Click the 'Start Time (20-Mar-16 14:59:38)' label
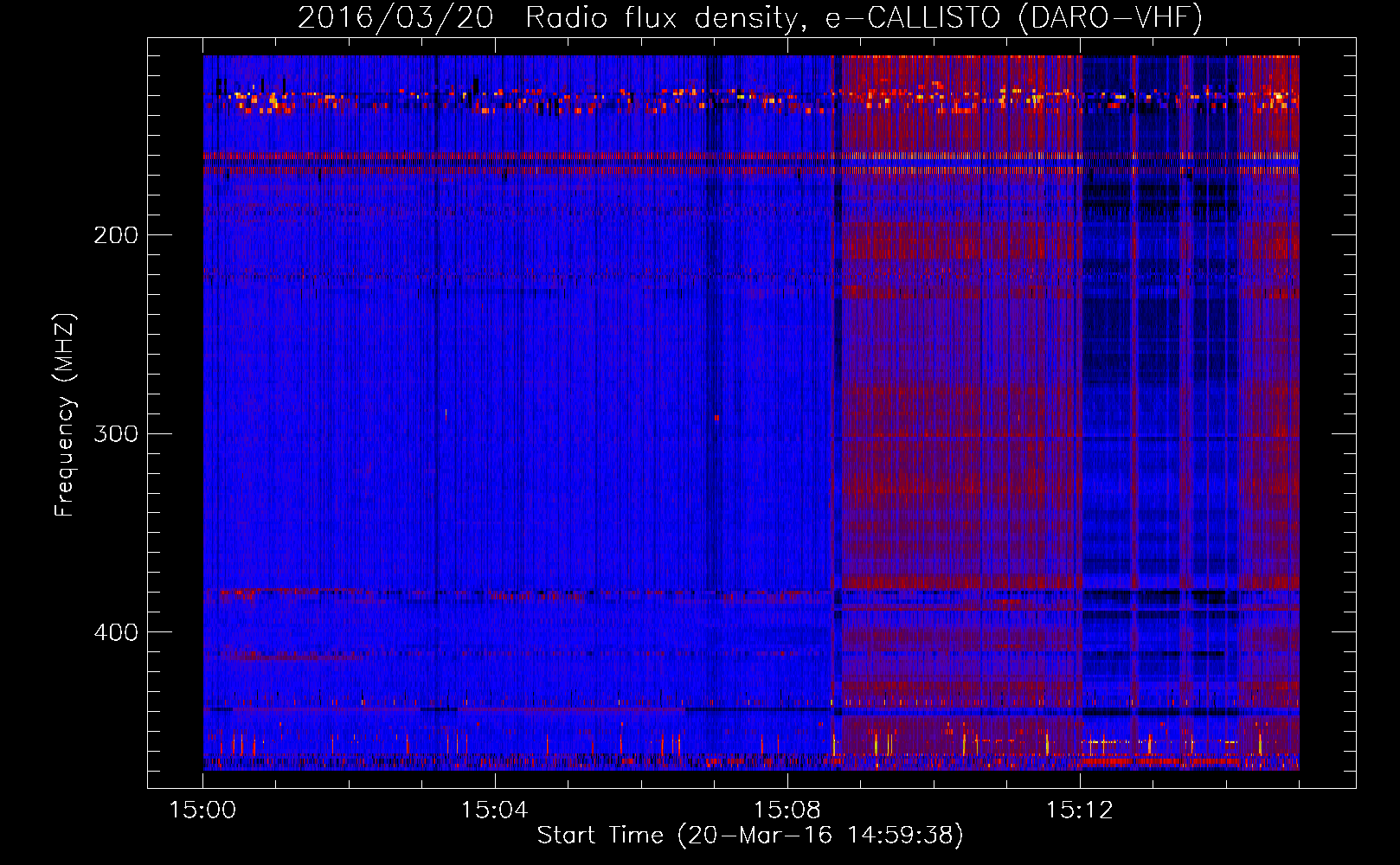This screenshot has width=1400, height=865. (x=750, y=836)
